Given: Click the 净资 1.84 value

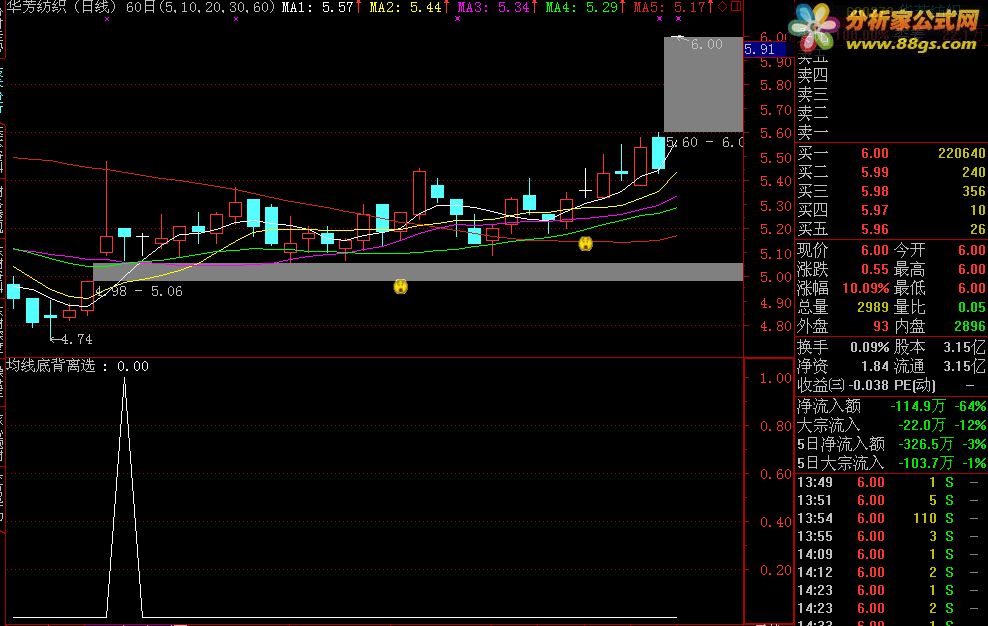Looking at the screenshot, I should pyautogui.click(x=875, y=366).
